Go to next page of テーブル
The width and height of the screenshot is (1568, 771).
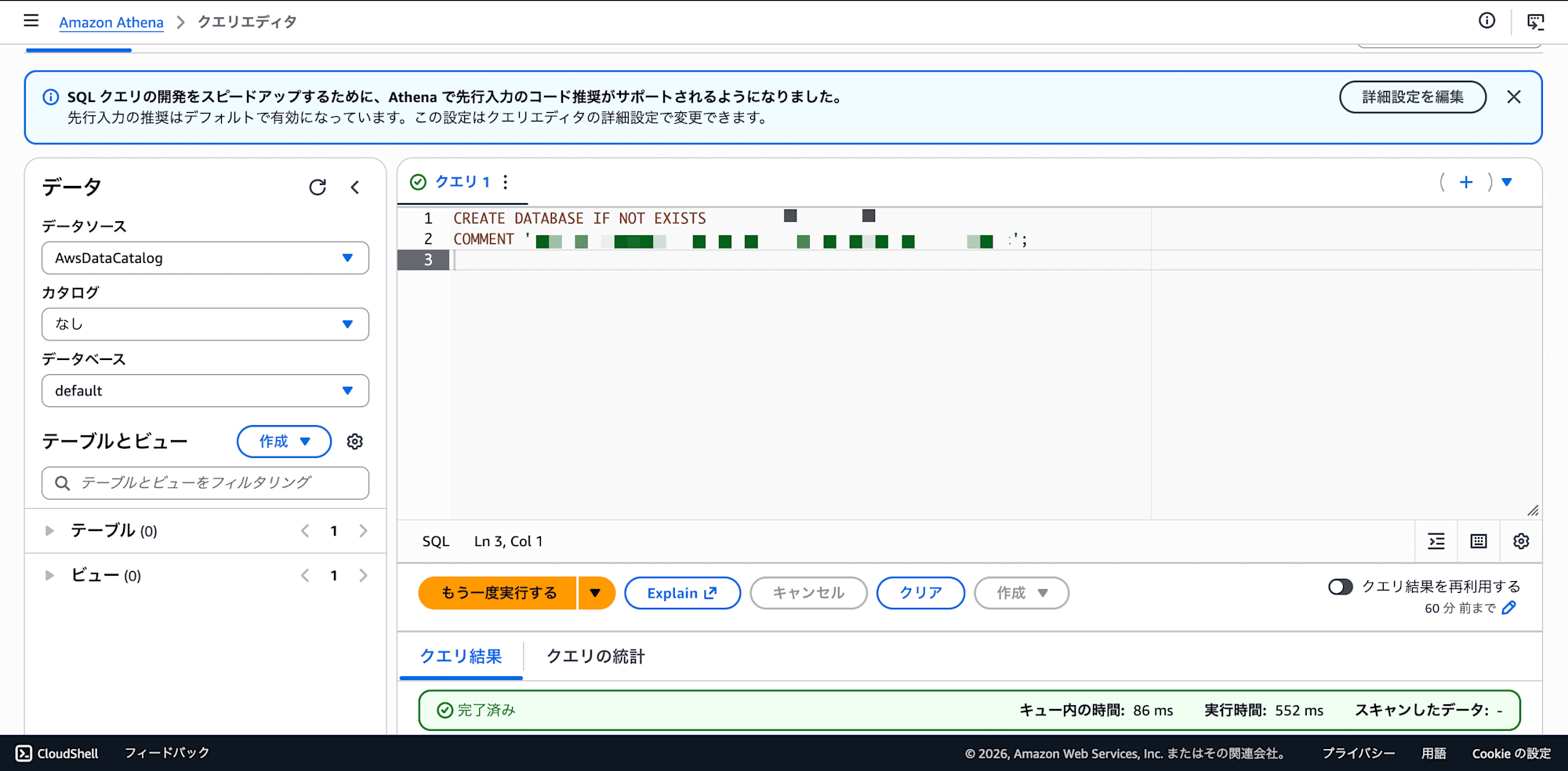[x=363, y=531]
